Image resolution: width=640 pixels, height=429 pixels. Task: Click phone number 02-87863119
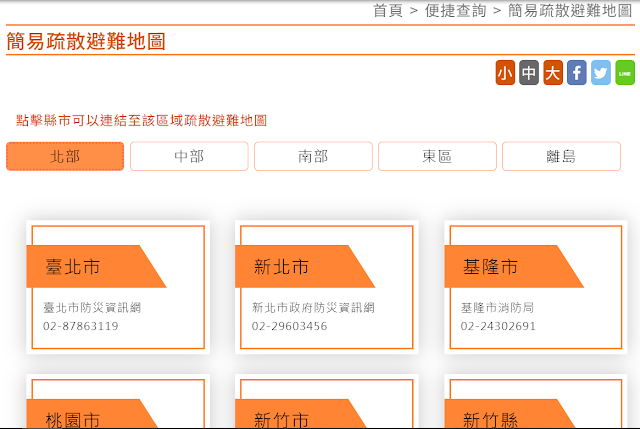81,326
